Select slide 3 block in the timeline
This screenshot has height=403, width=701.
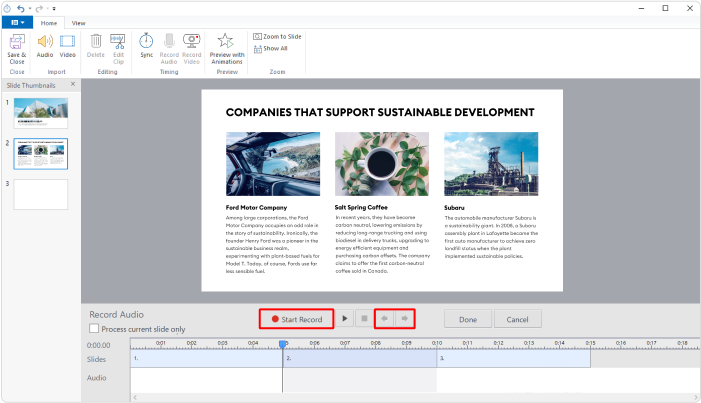coord(514,358)
